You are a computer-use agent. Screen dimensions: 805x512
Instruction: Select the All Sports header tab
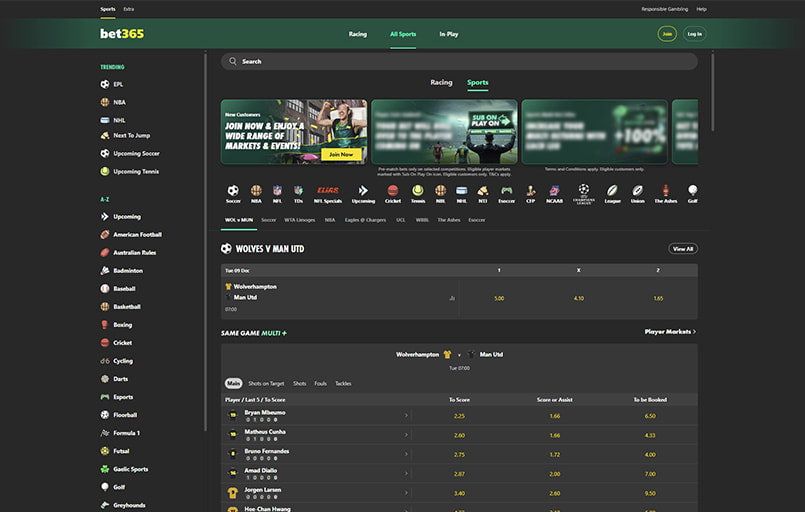pyautogui.click(x=403, y=34)
